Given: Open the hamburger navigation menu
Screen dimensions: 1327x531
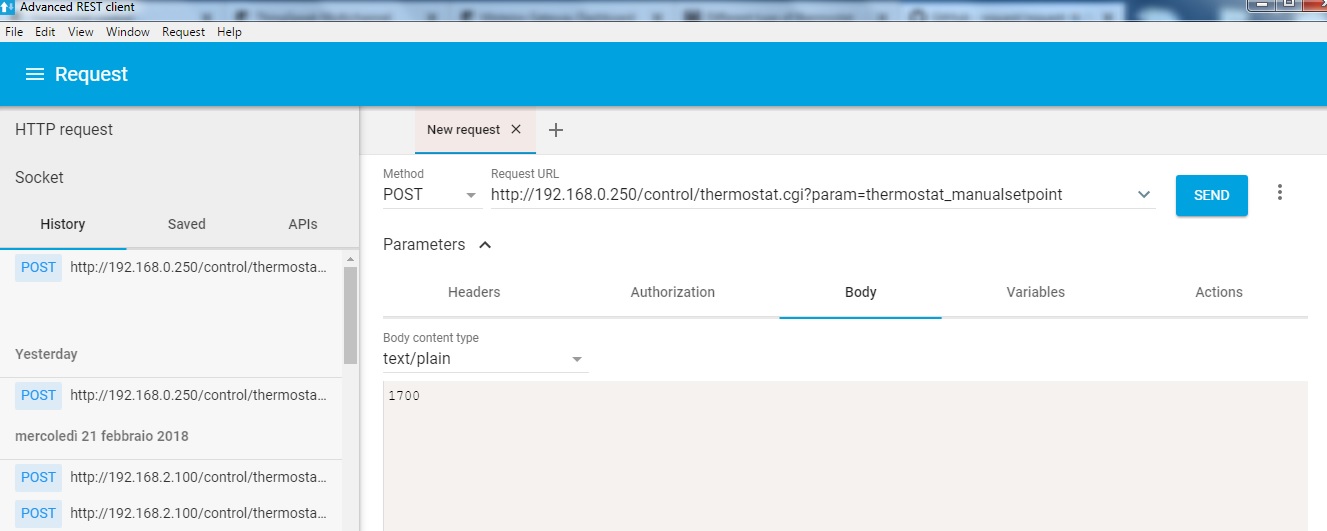Looking at the screenshot, I should tap(35, 75).
